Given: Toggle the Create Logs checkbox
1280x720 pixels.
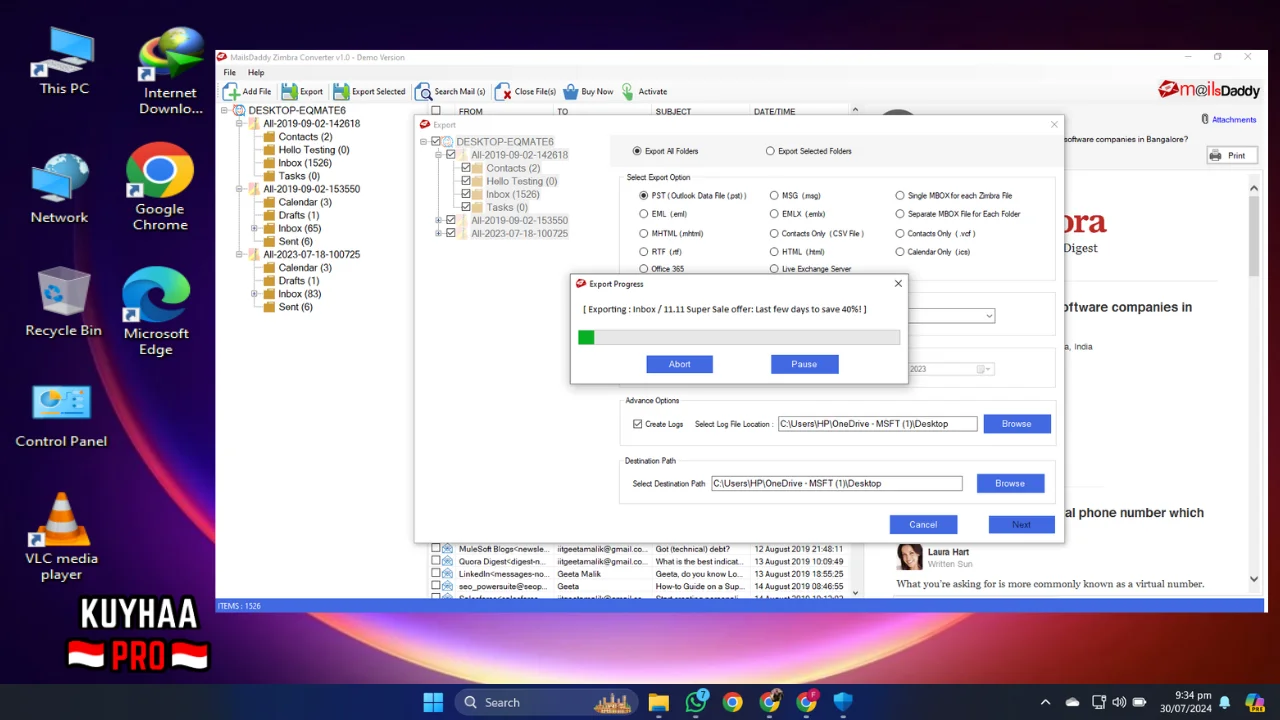Looking at the screenshot, I should [x=638, y=424].
